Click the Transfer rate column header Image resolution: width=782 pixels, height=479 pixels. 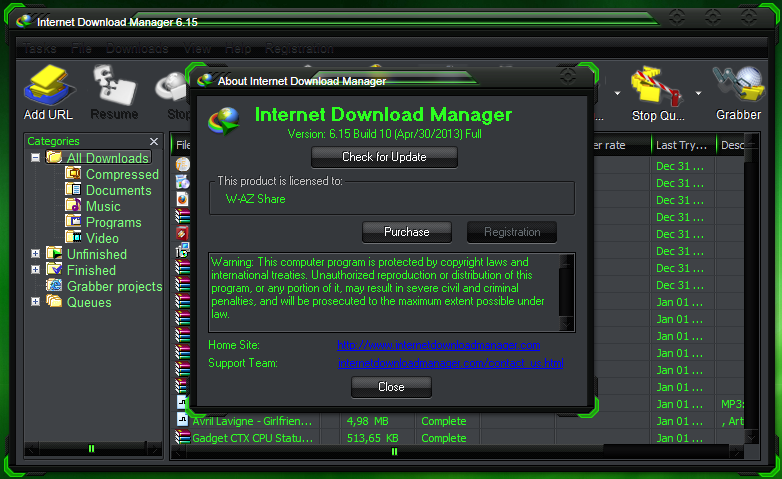click(621, 145)
